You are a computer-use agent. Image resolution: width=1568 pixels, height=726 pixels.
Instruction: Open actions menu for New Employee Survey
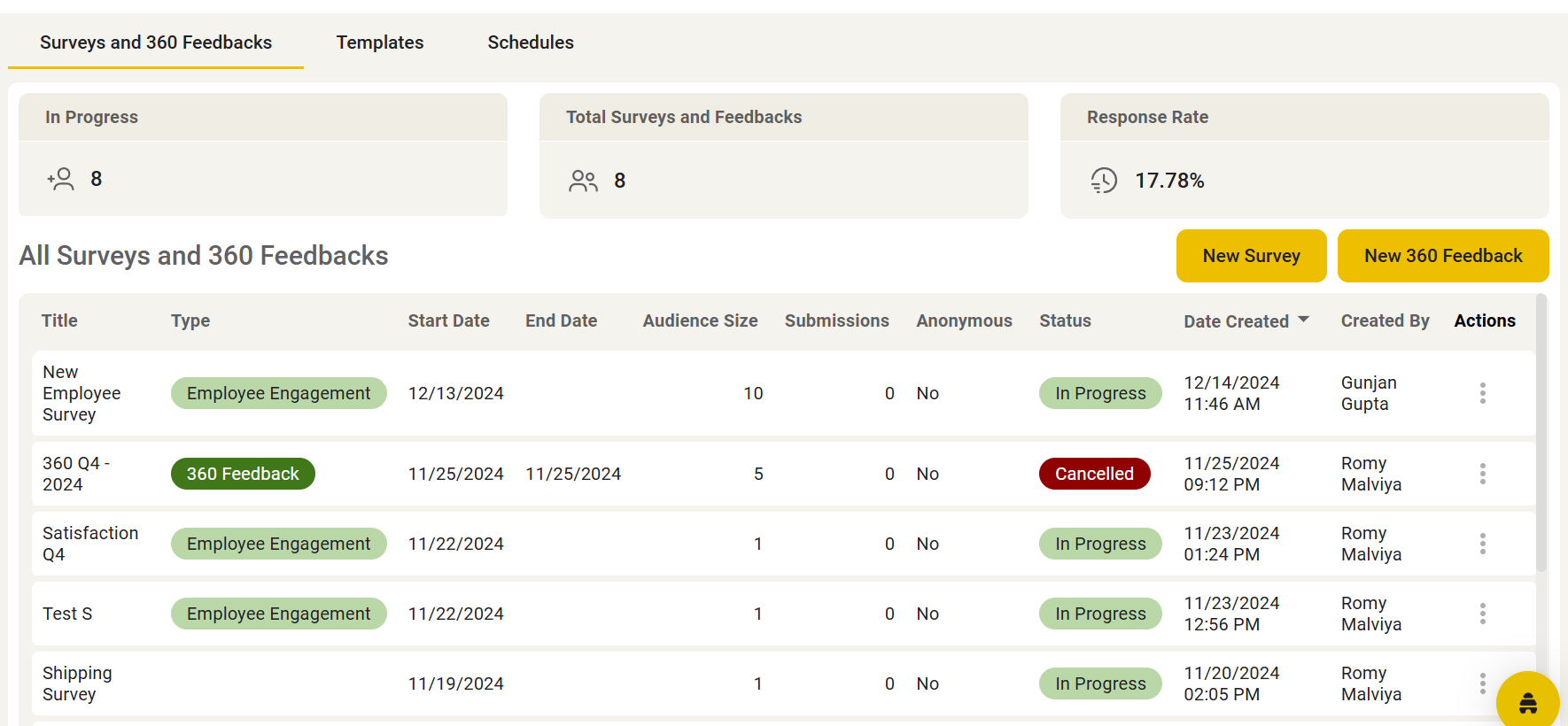[x=1482, y=393]
